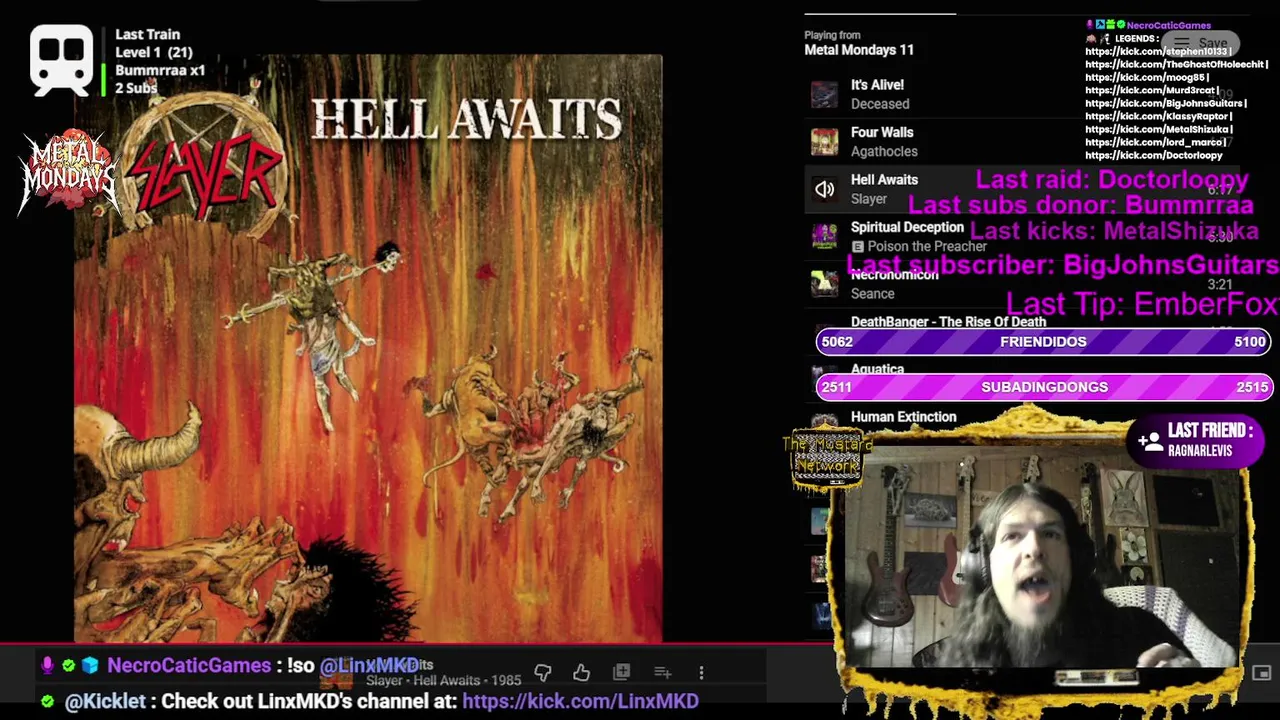Screen dimensions: 1280x720
Task: Open the kick.com/stephen10133 link
Action: tap(1156, 51)
